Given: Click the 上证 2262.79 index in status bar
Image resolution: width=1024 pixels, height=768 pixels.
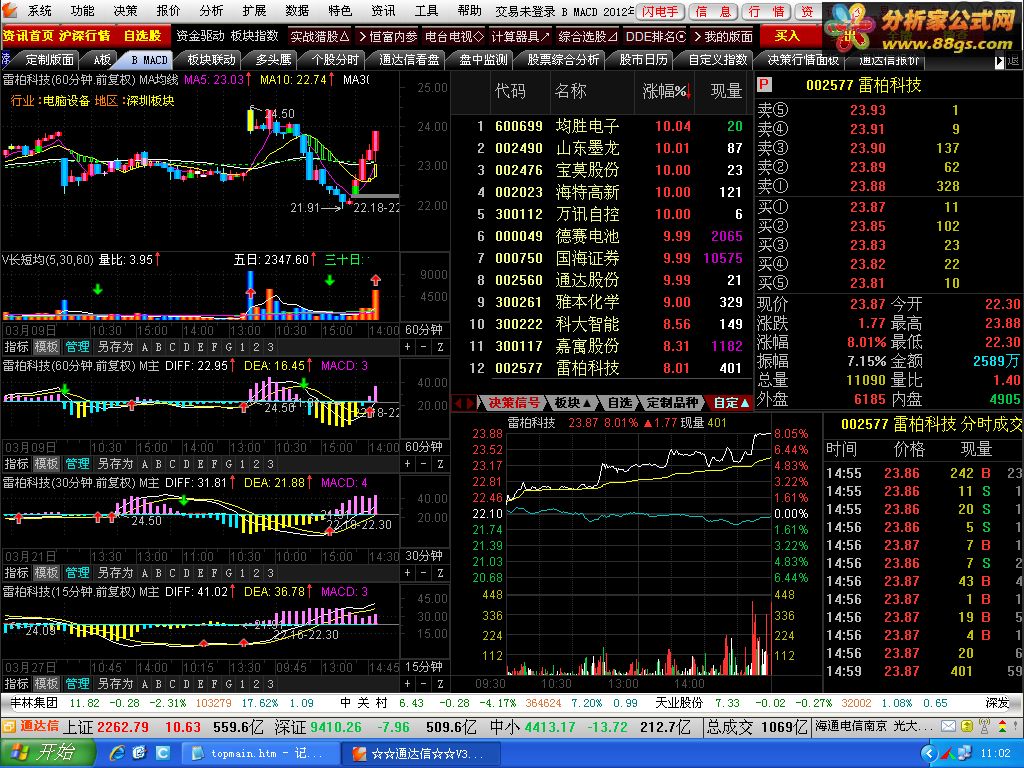Looking at the screenshot, I should pyautogui.click(x=106, y=727).
